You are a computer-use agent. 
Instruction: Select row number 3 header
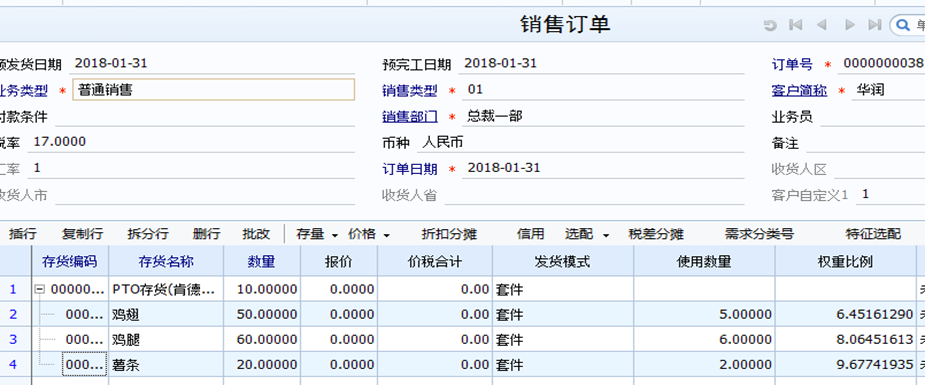click(x=15, y=340)
